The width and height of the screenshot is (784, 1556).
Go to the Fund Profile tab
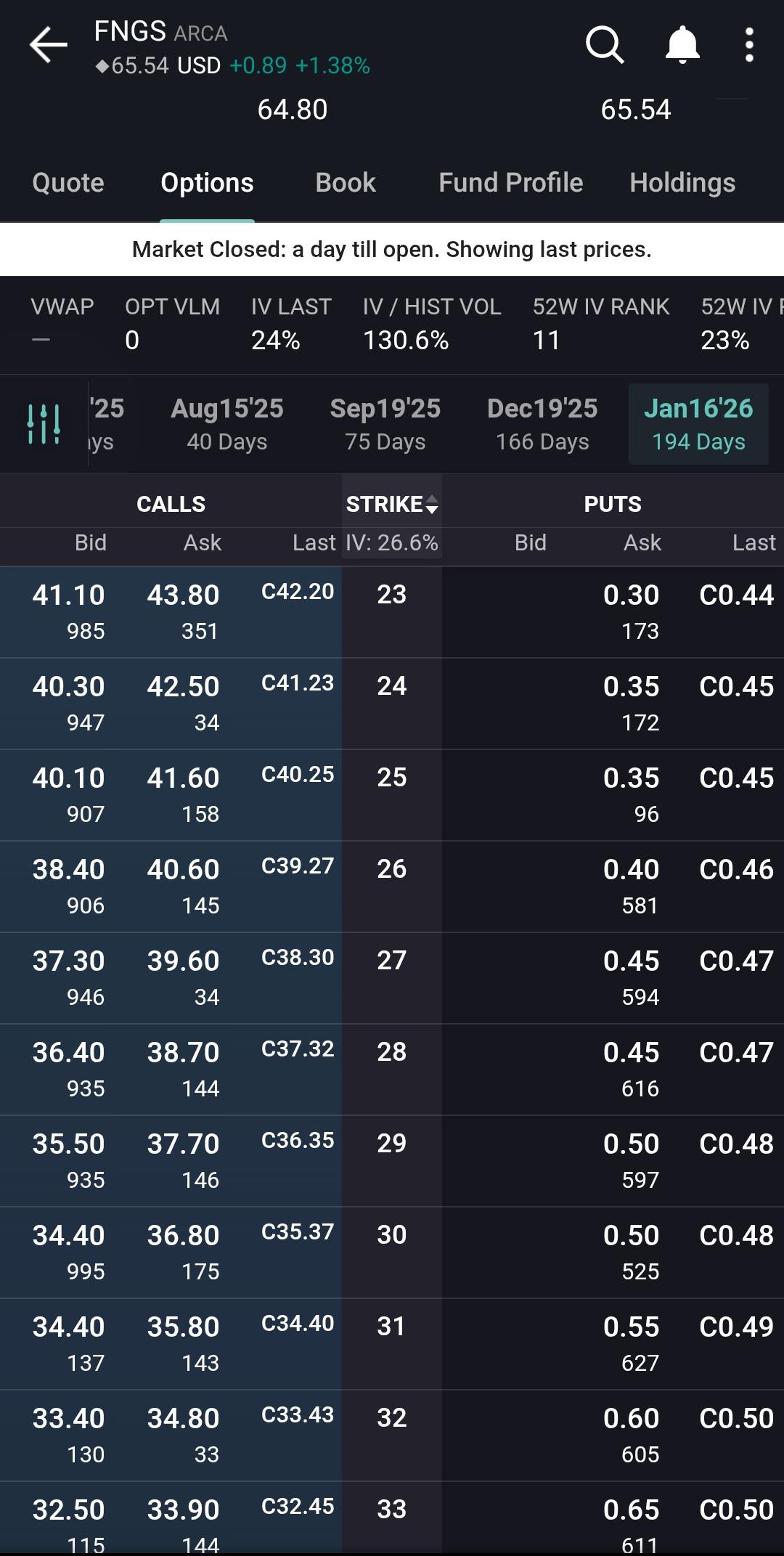coord(511,182)
